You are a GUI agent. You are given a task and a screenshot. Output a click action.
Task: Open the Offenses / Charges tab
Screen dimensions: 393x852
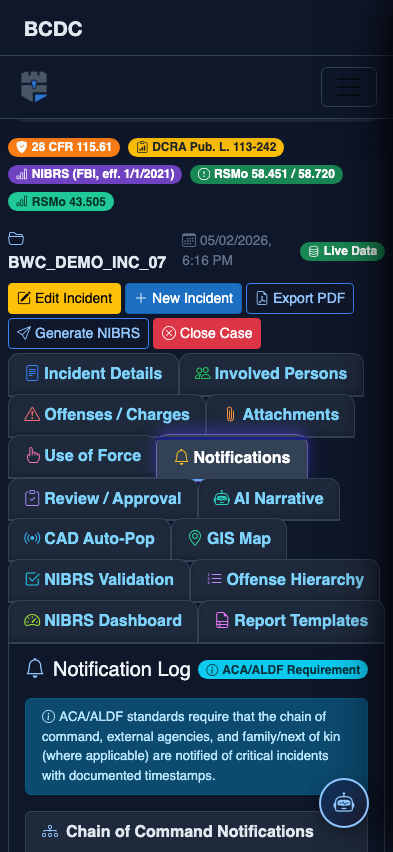coord(107,415)
